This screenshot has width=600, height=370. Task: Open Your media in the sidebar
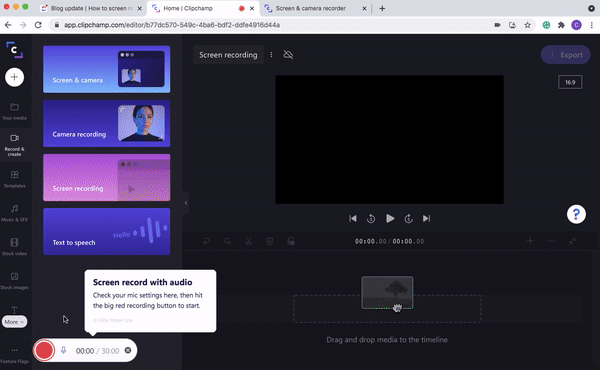pos(15,111)
